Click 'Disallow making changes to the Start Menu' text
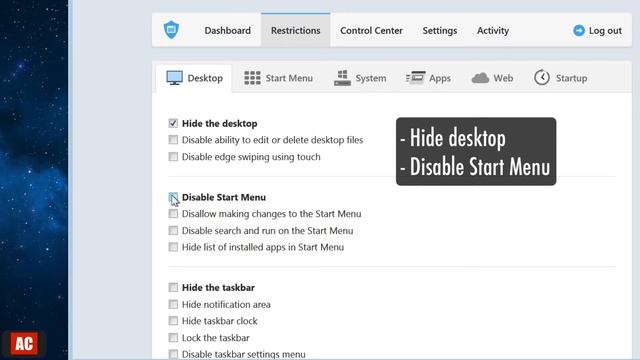This screenshot has height=360, width=640. pyautogui.click(x=271, y=214)
